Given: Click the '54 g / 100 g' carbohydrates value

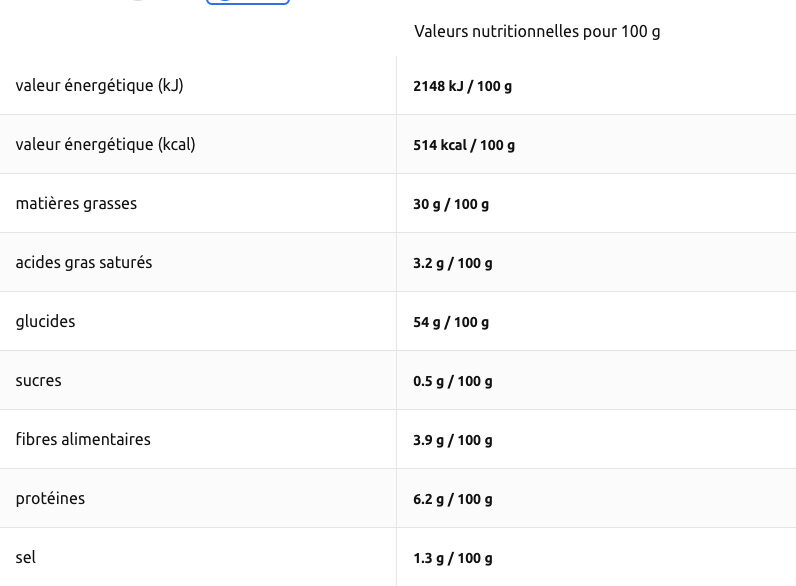Looking at the screenshot, I should (451, 323).
